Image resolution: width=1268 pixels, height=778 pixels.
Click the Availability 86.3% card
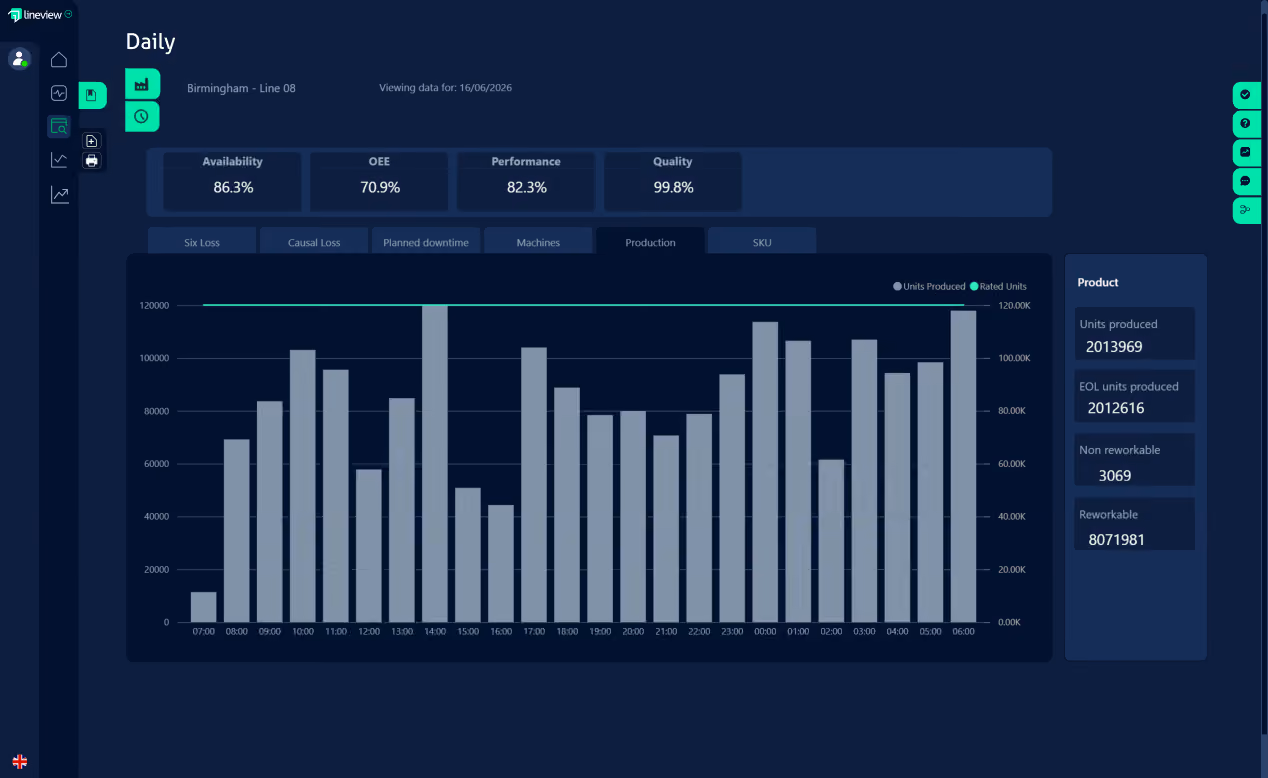[x=232, y=181]
